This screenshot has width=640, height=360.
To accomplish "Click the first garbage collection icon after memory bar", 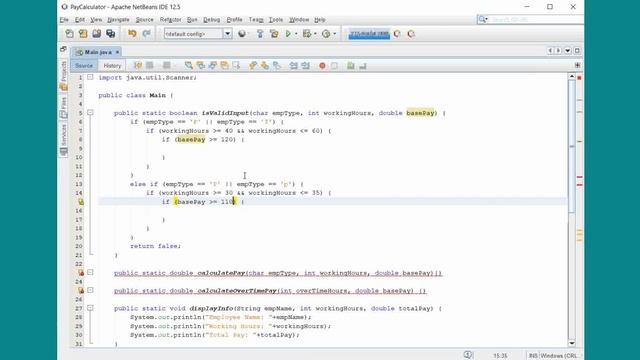I will click(397, 34).
